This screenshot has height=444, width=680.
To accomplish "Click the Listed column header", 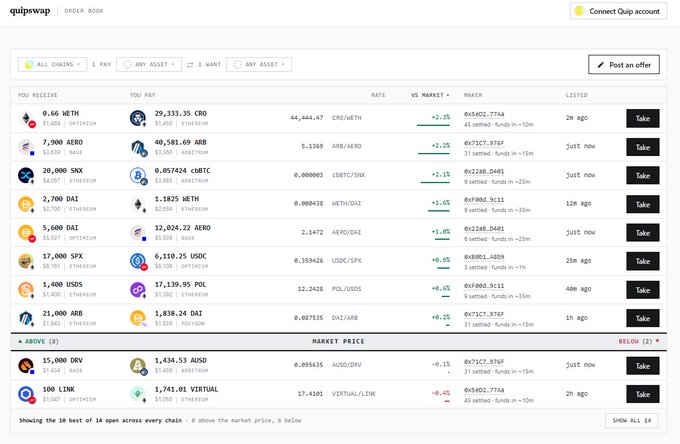I will coord(576,95).
